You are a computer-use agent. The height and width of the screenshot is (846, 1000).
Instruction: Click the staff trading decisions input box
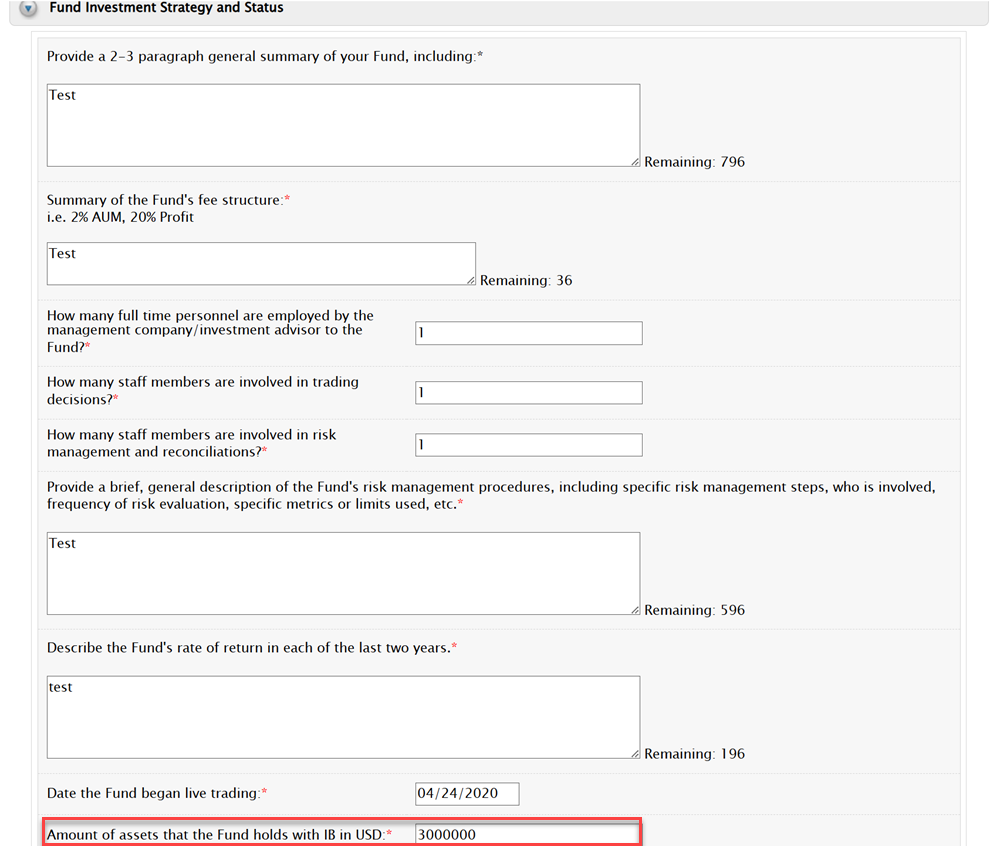click(528, 392)
